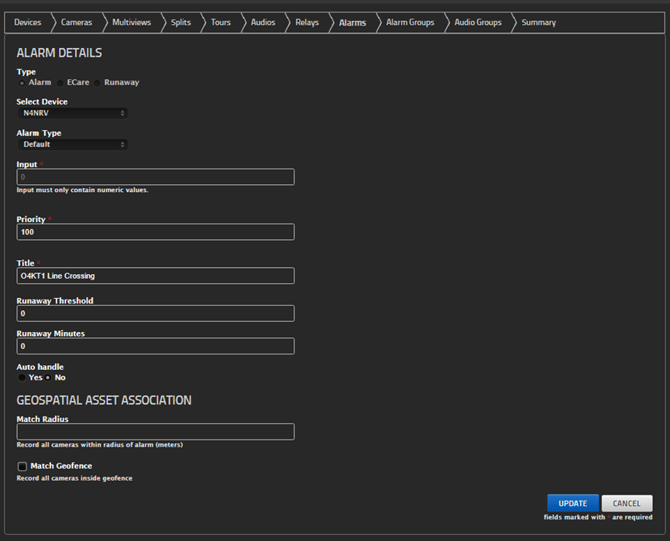
Task: Select the ECare type radio button
Action: (61, 83)
